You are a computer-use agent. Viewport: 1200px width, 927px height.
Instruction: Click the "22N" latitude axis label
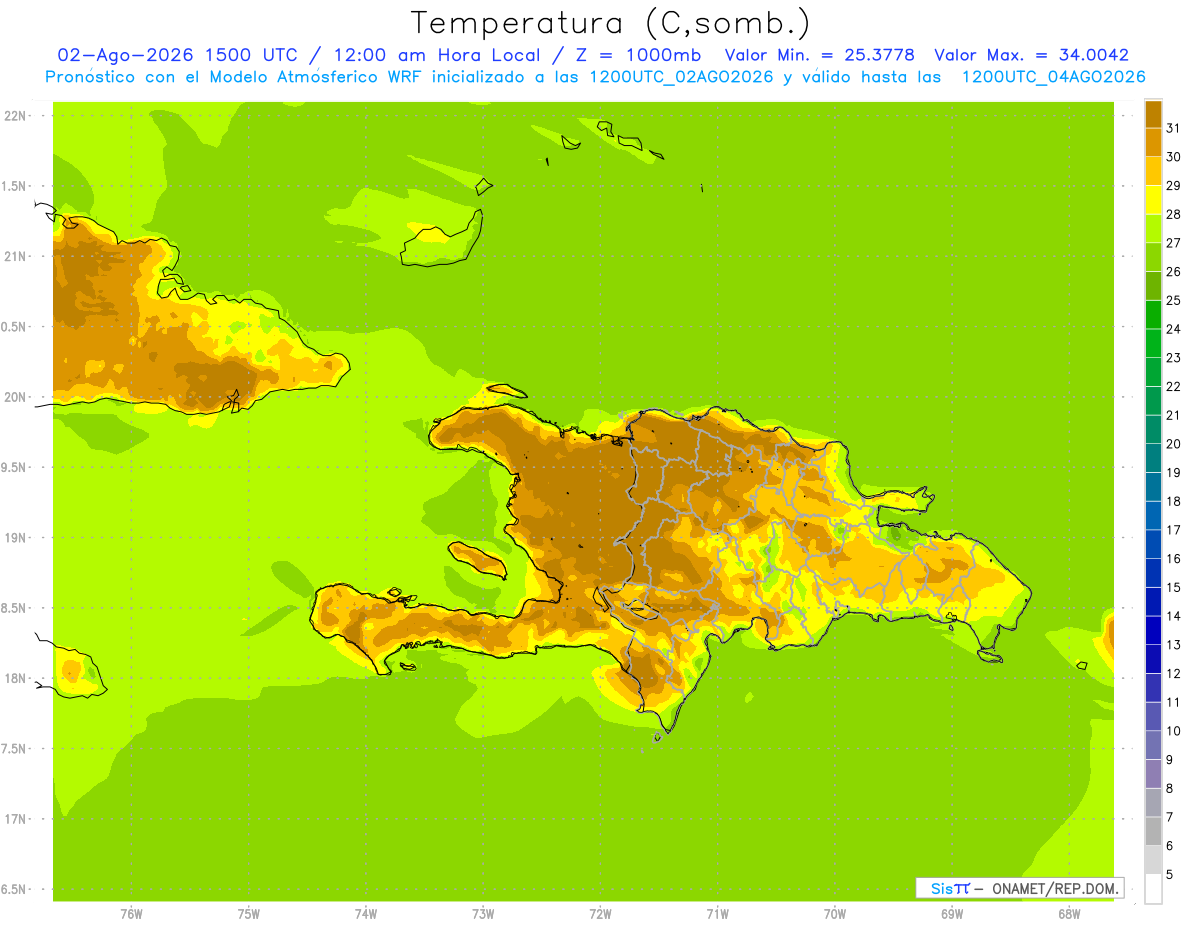click(x=16, y=116)
